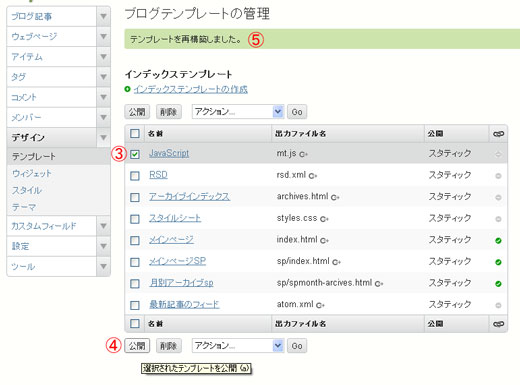Check the アーカイブインデックス template checkbox
This screenshot has height=385, width=520.
(135, 197)
